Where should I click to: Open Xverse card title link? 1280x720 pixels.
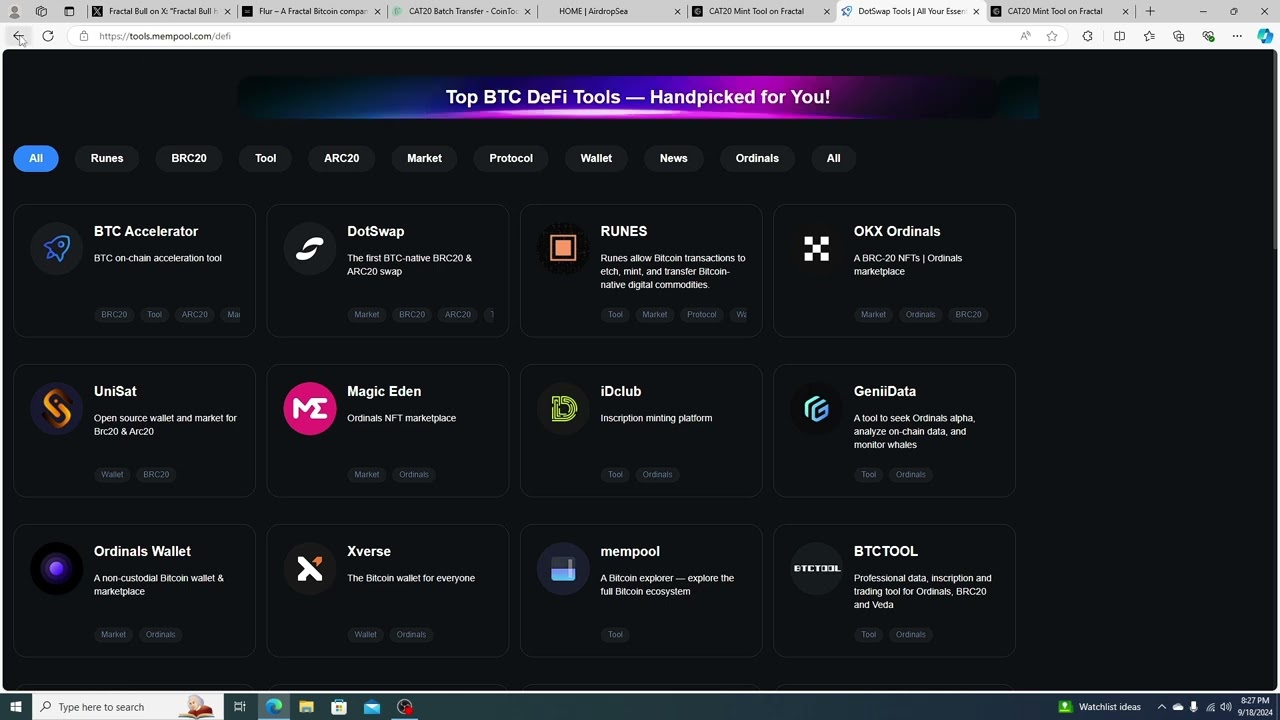pyautogui.click(x=369, y=551)
